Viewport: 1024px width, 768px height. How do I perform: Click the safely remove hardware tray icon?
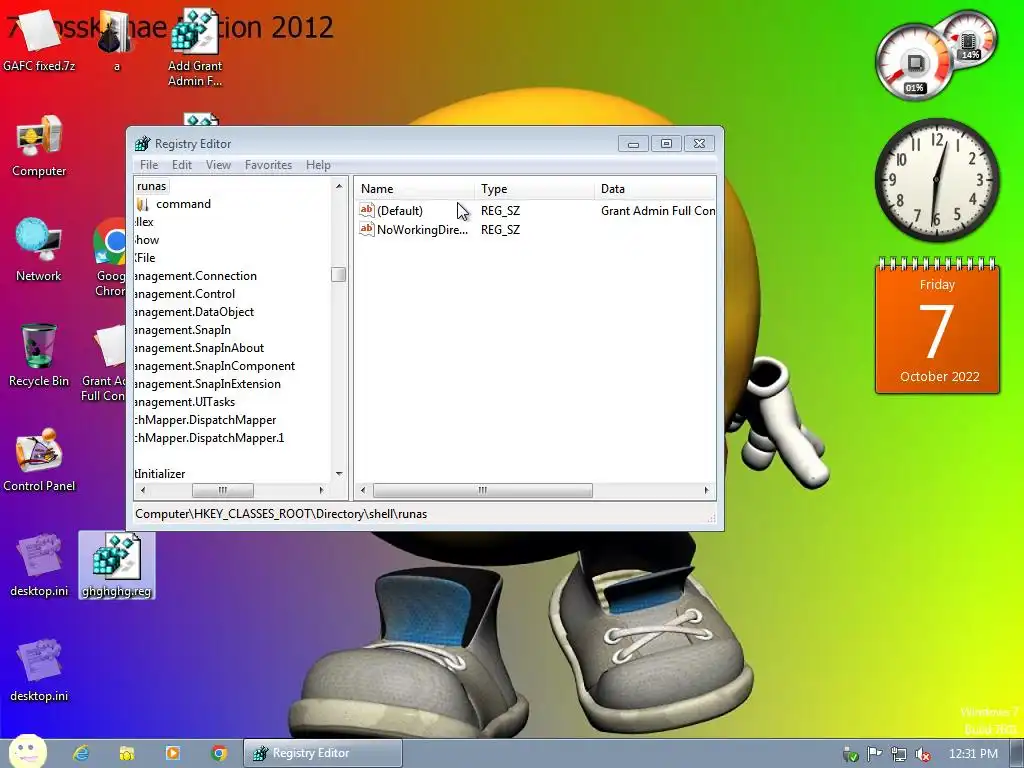850,754
